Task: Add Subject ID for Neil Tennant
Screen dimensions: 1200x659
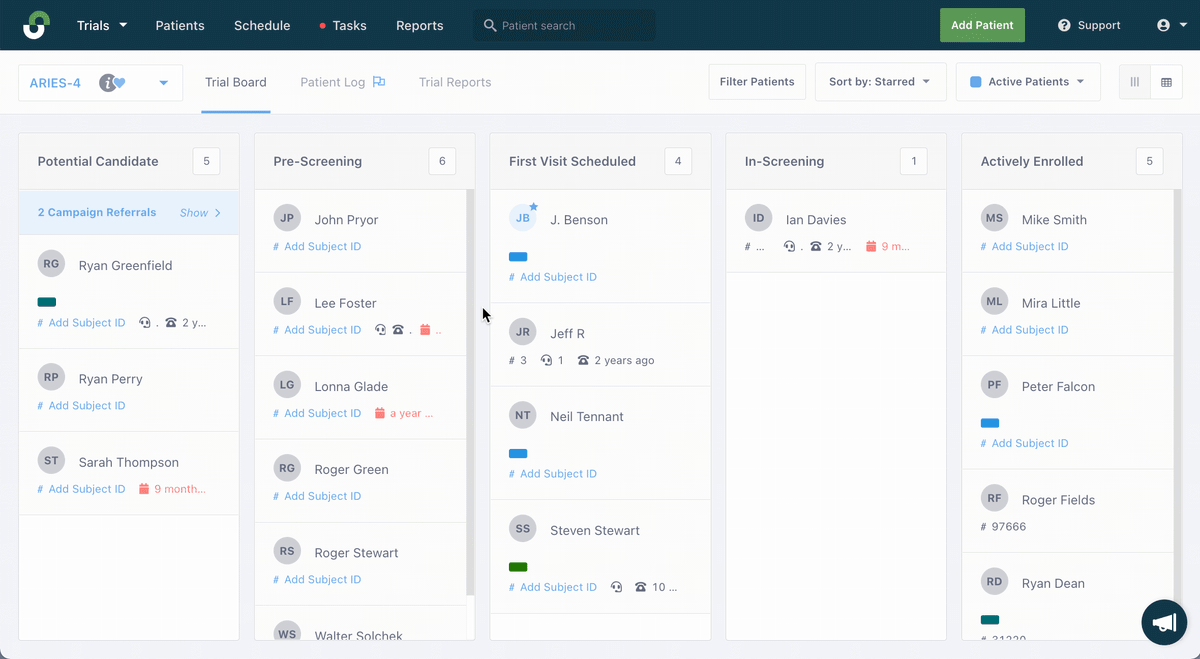Action: (x=553, y=474)
